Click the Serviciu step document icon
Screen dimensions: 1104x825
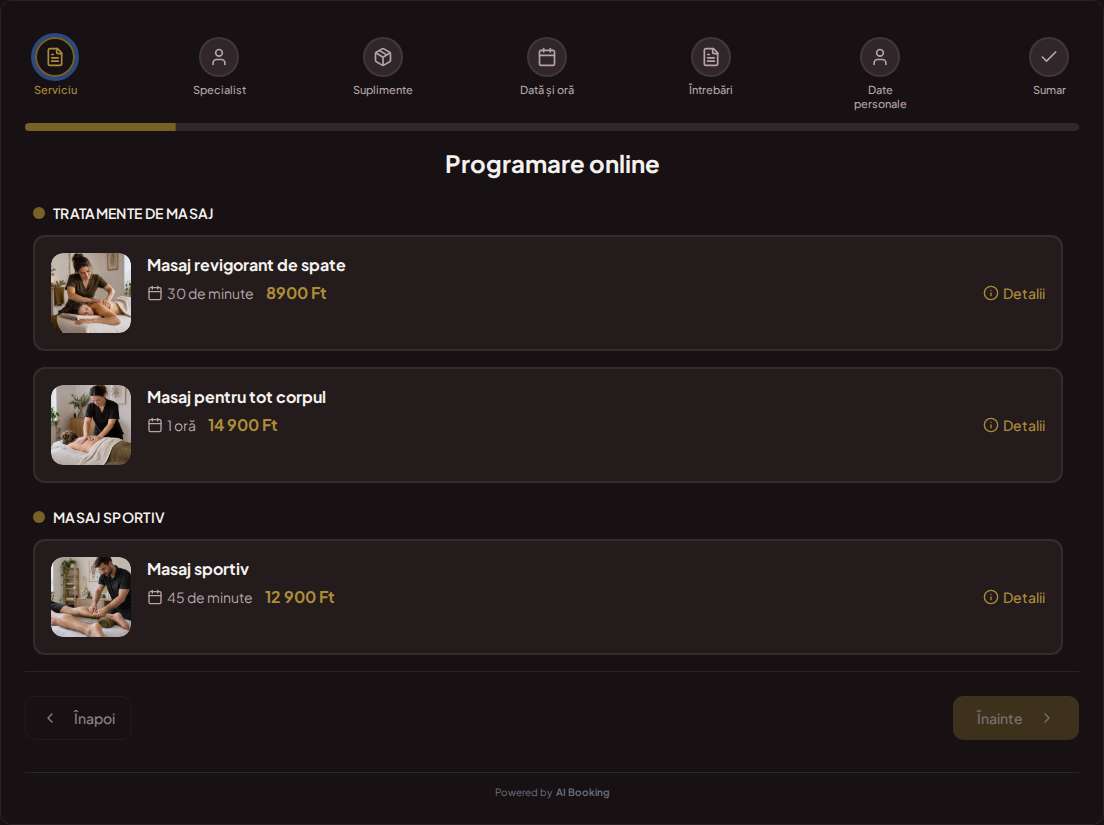click(x=55, y=57)
